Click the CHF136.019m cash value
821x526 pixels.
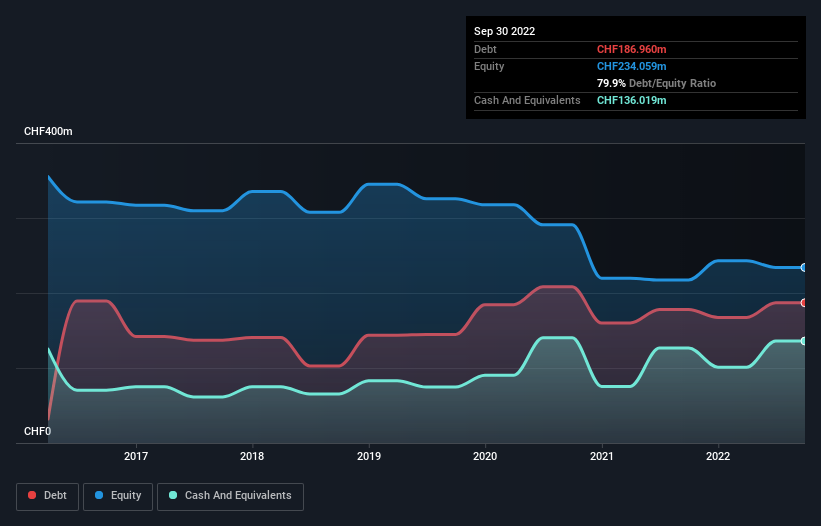[x=631, y=100]
